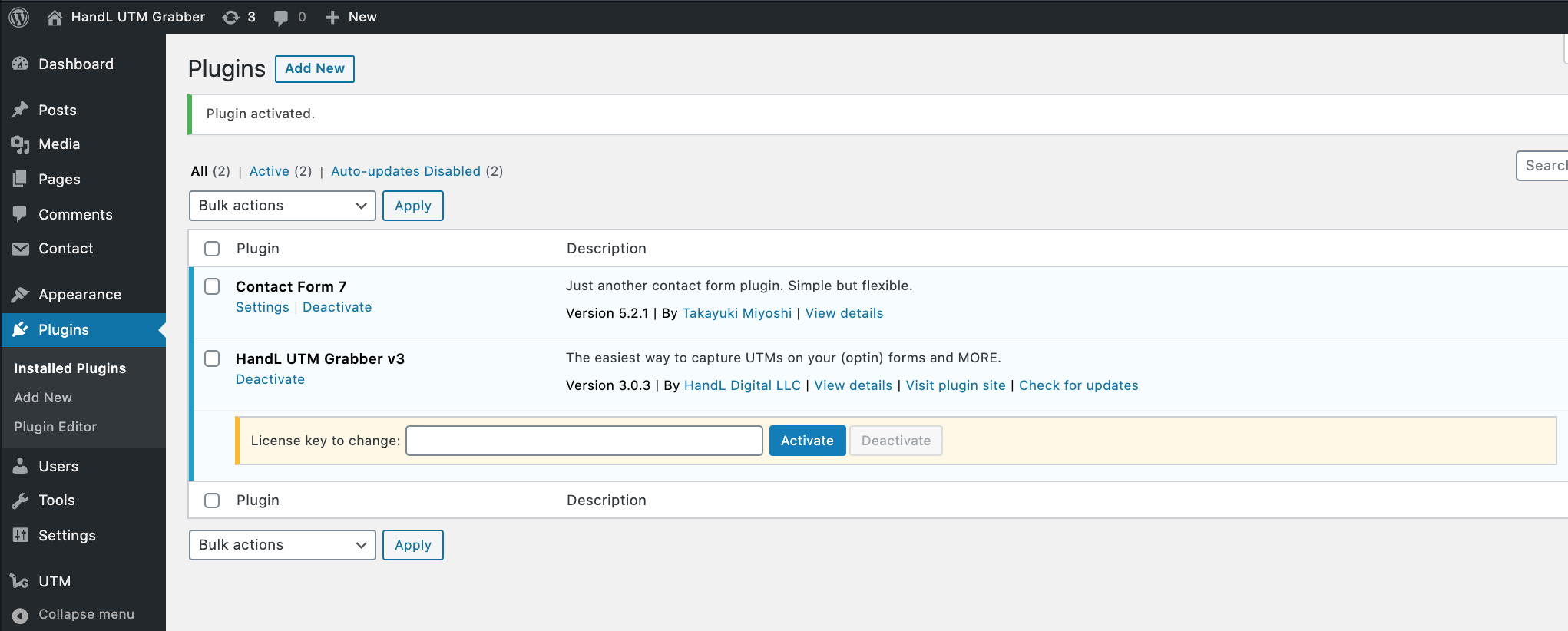Open the UTM sidebar icon
Viewport: 1568px width, 631px height.
point(21,581)
